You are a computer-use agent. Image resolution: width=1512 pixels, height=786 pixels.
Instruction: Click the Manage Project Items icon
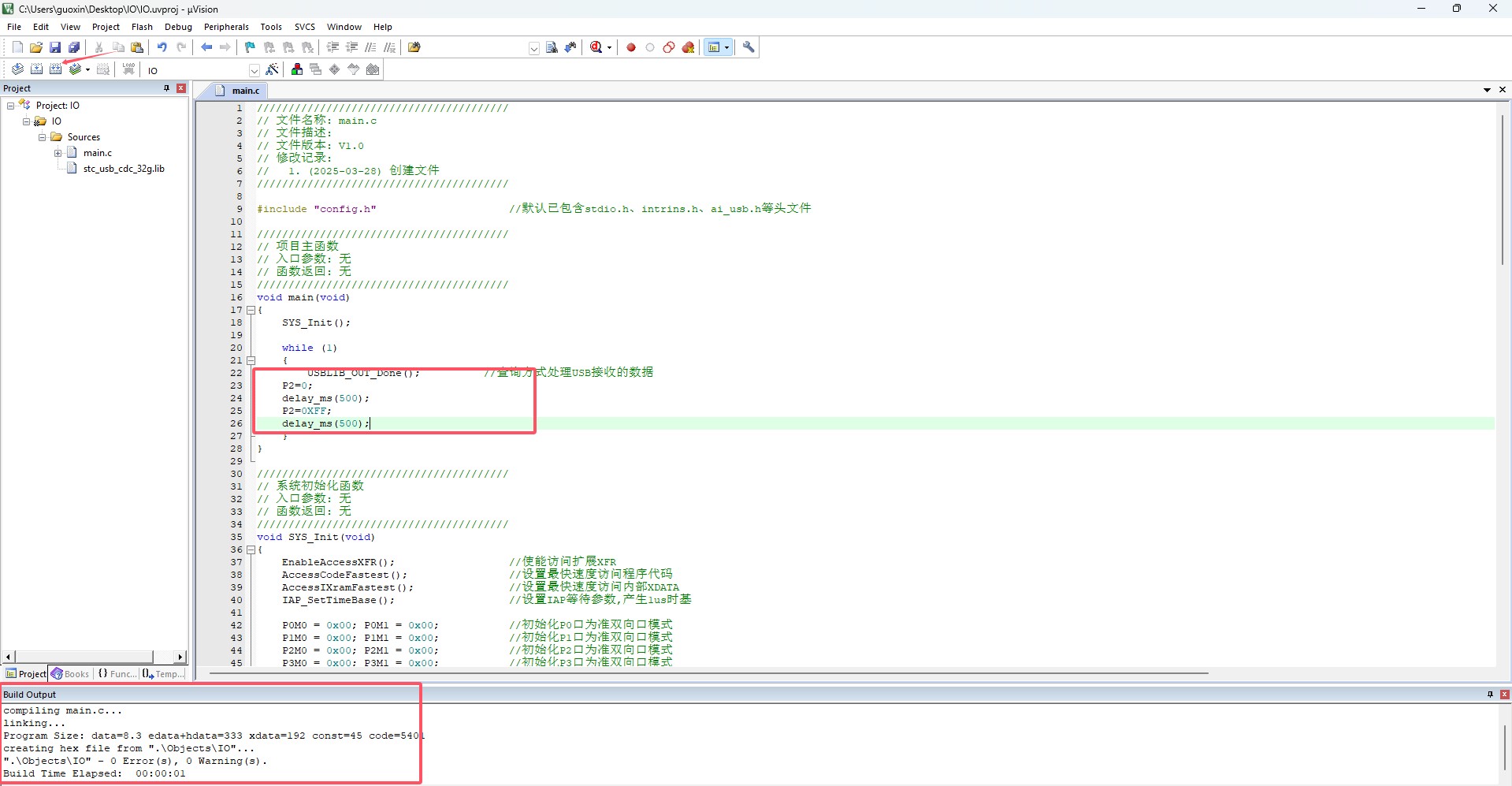tap(297, 69)
